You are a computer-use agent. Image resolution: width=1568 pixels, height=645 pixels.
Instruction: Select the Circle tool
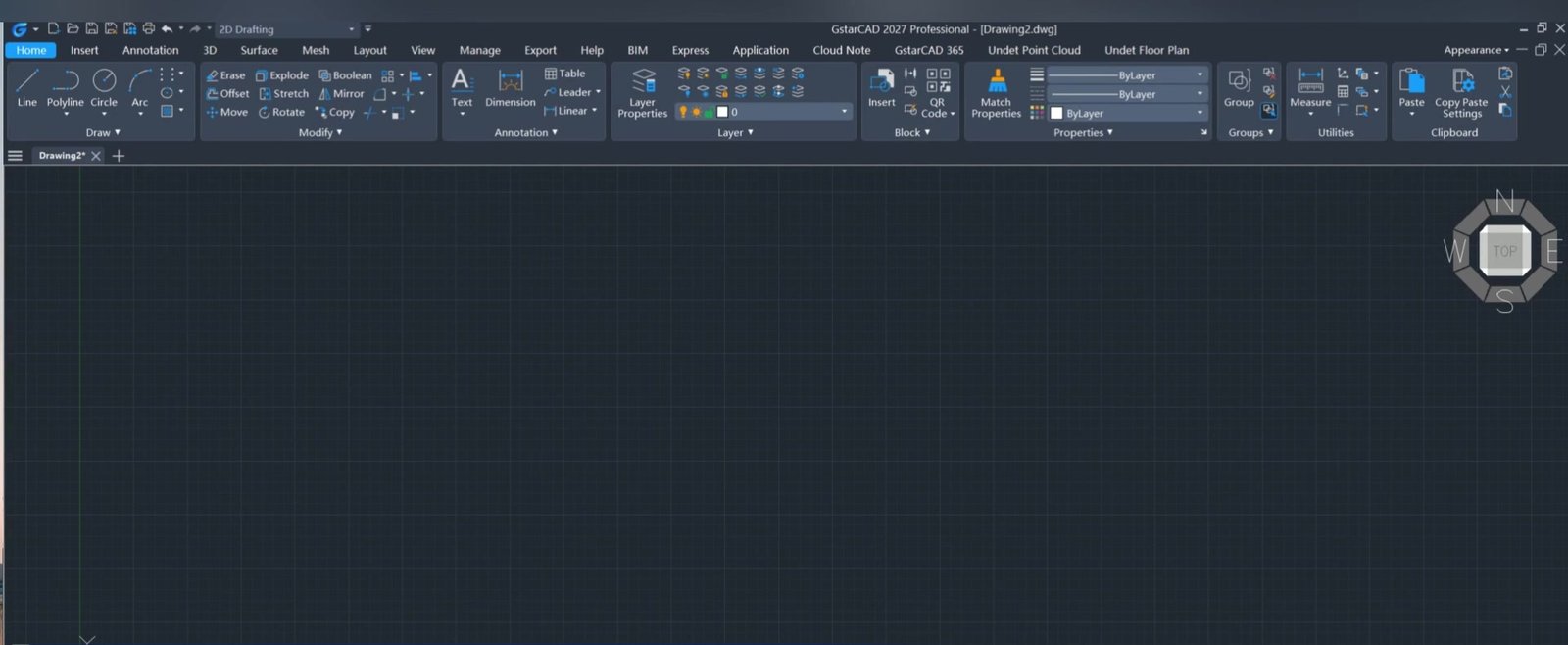coord(104,87)
